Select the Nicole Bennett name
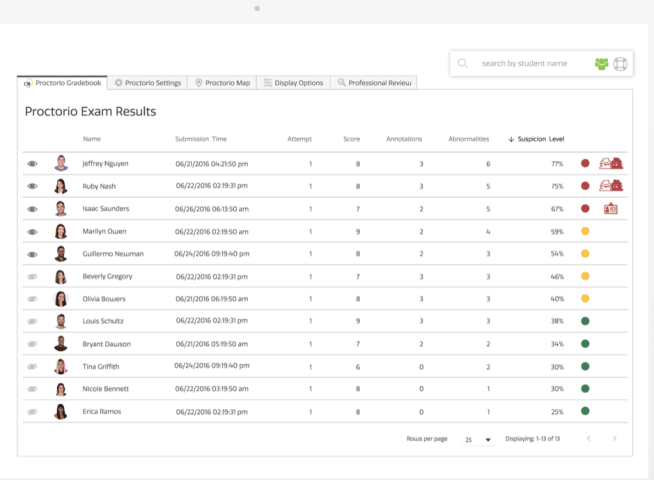The height and width of the screenshot is (480, 654). [x=106, y=389]
